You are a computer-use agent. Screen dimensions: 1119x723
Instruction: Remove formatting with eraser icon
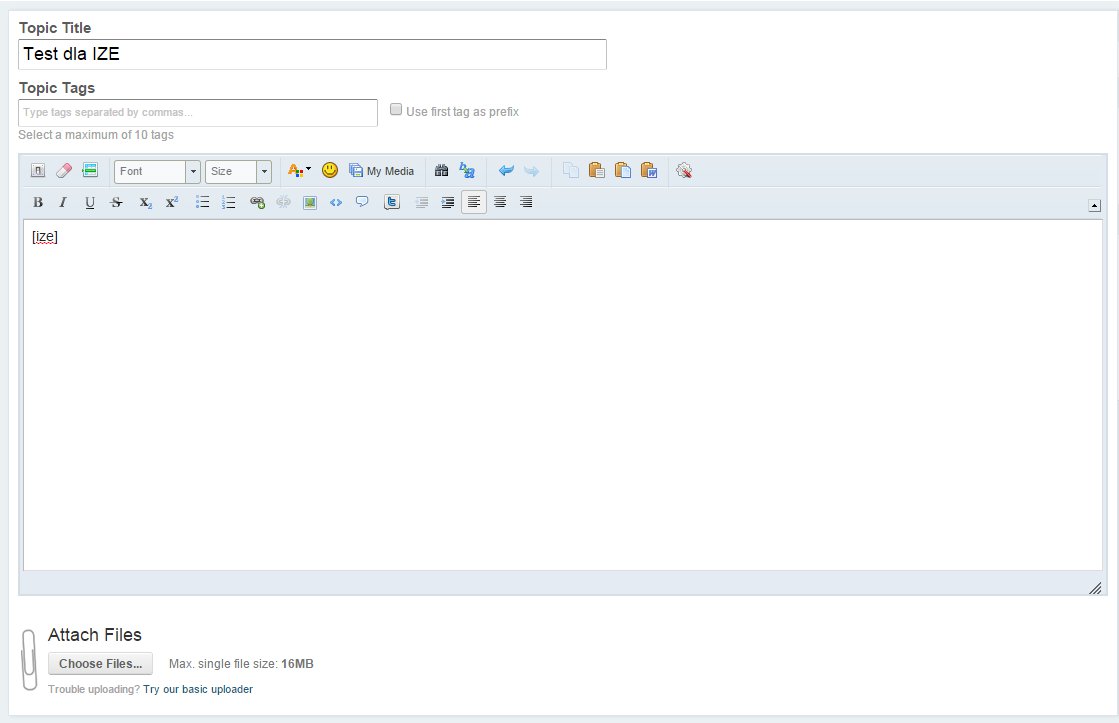coord(64,171)
